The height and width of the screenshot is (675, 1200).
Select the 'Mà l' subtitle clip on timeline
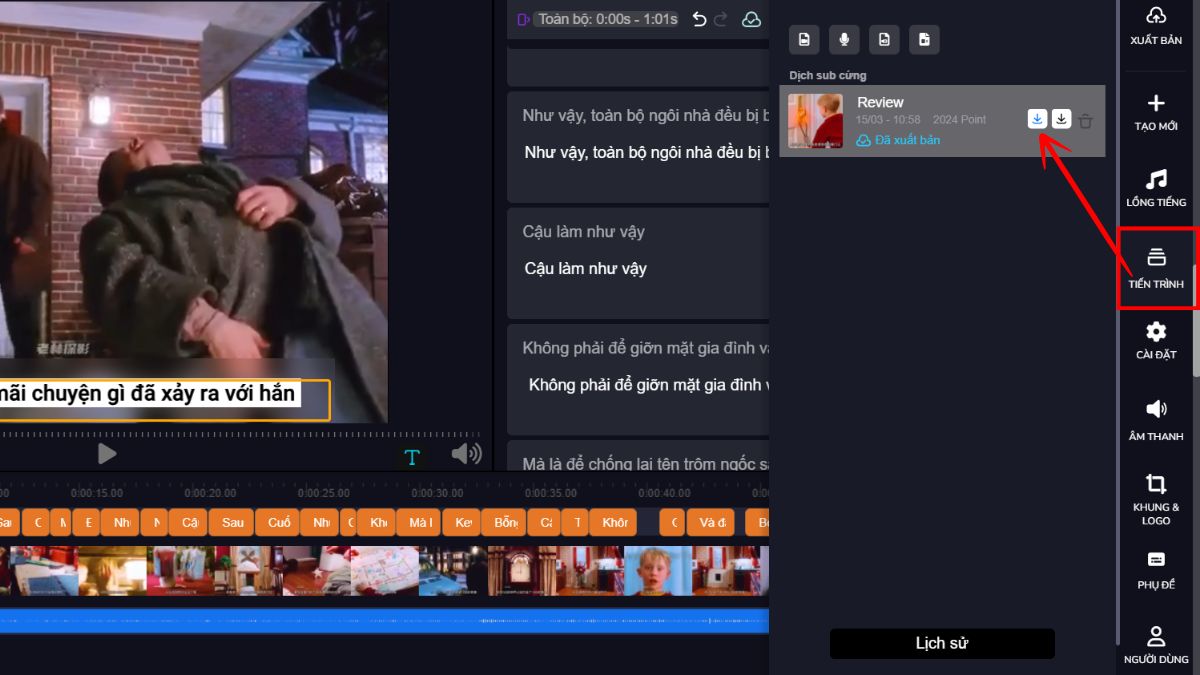coord(420,522)
